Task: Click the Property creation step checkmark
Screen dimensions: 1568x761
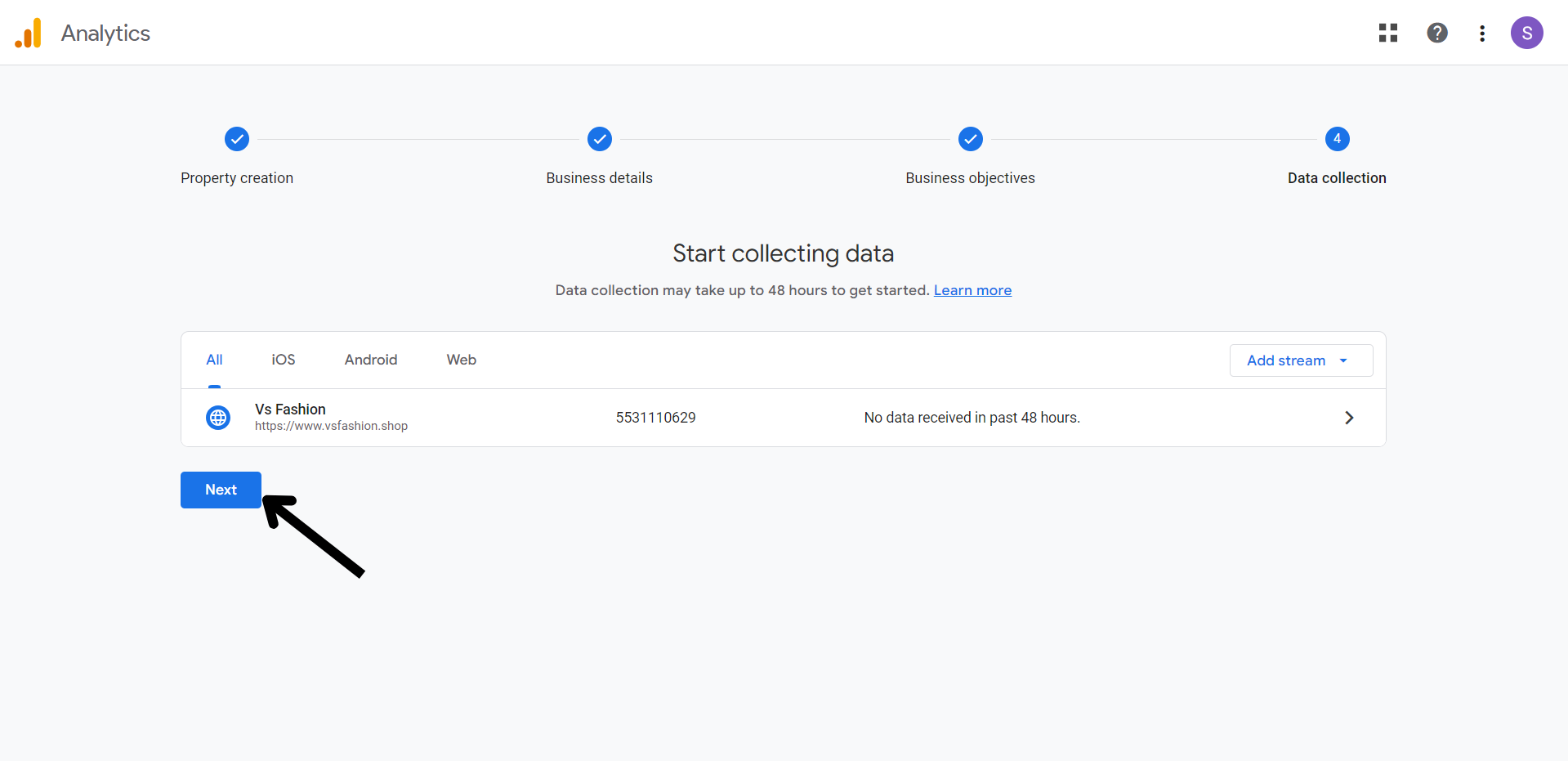Action: click(x=237, y=139)
